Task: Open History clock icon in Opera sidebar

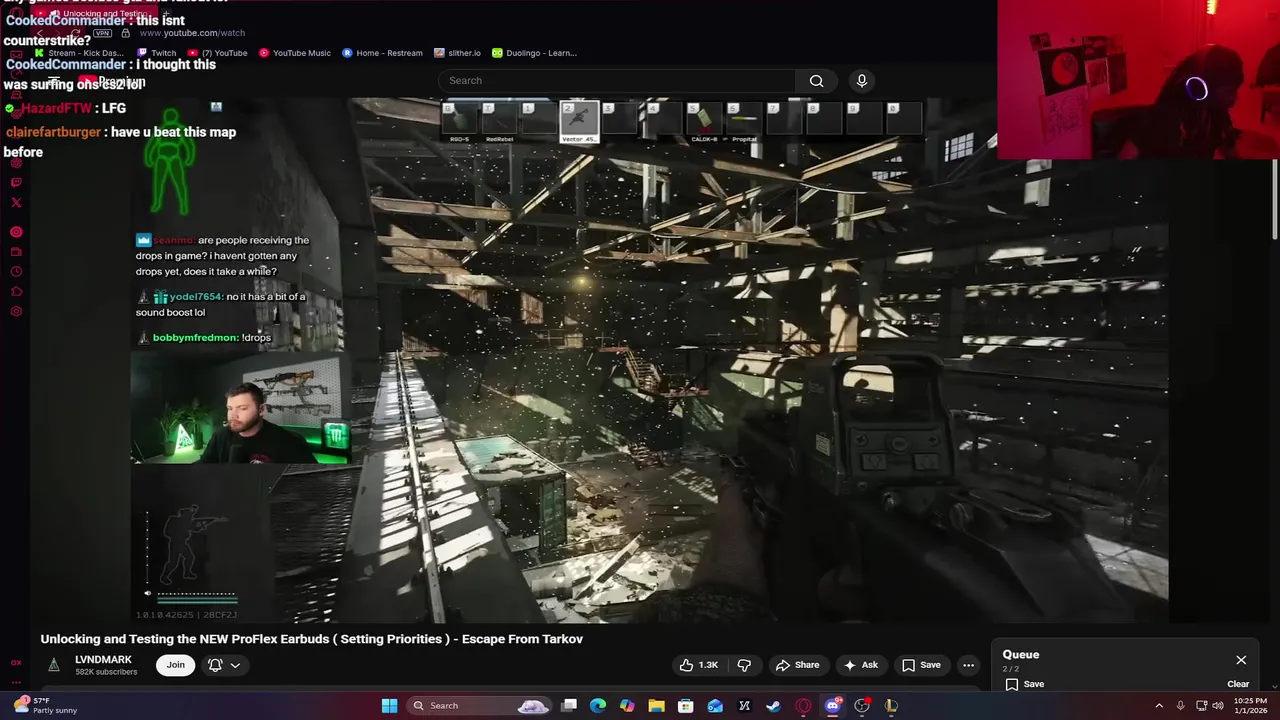Action: 16,271
